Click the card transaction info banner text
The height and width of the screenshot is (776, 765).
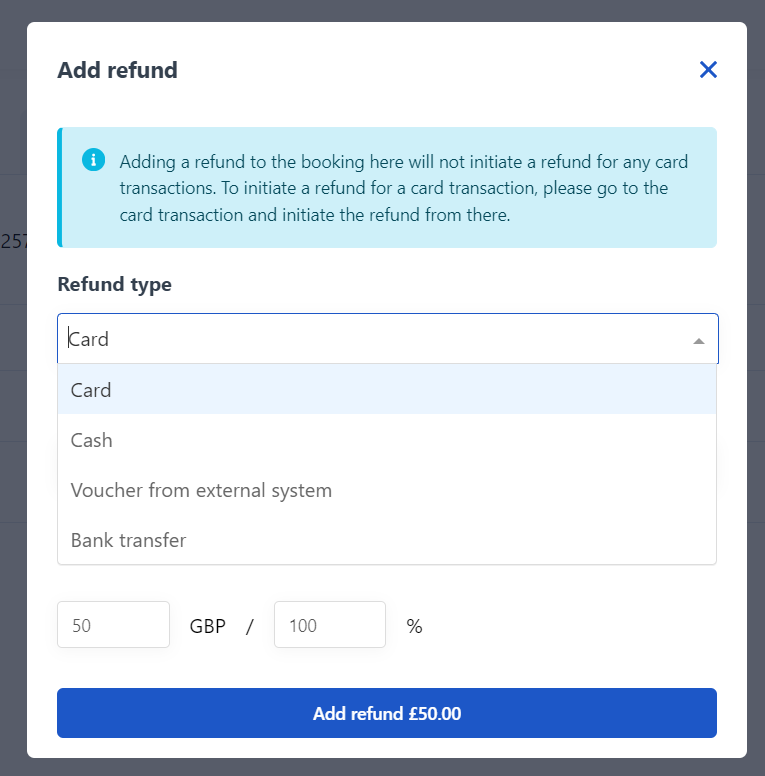(404, 188)
